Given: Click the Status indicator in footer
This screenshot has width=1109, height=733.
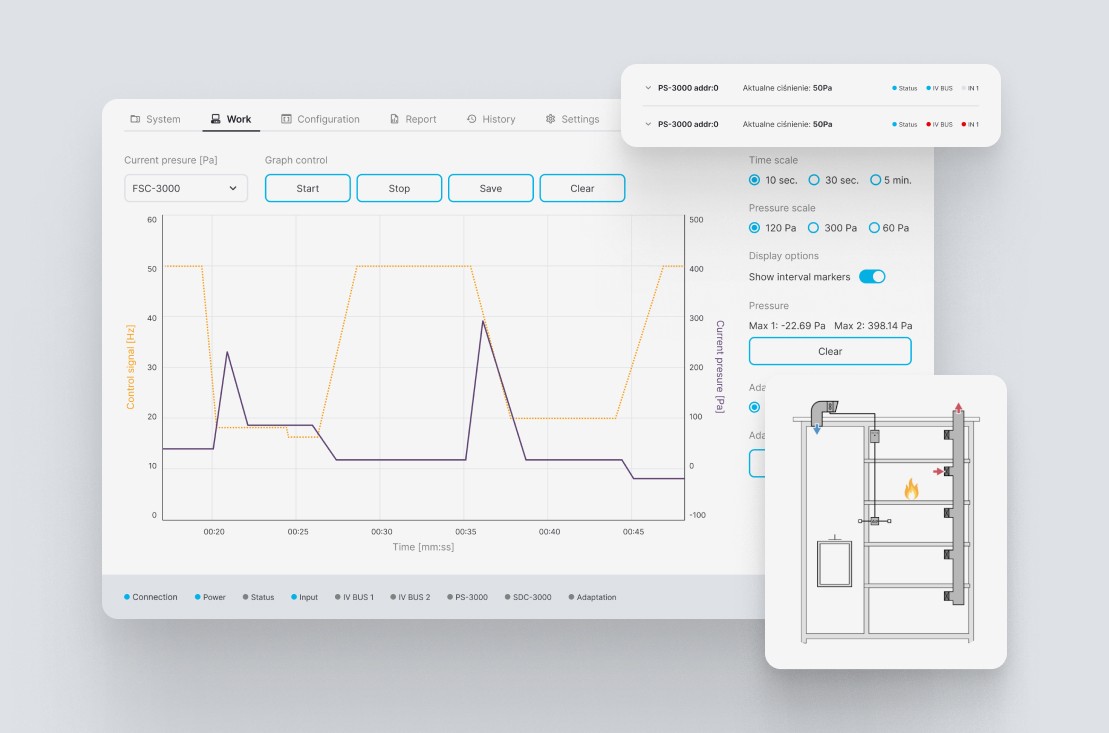Looking at the screenshot, I should (x=258, y=597).
